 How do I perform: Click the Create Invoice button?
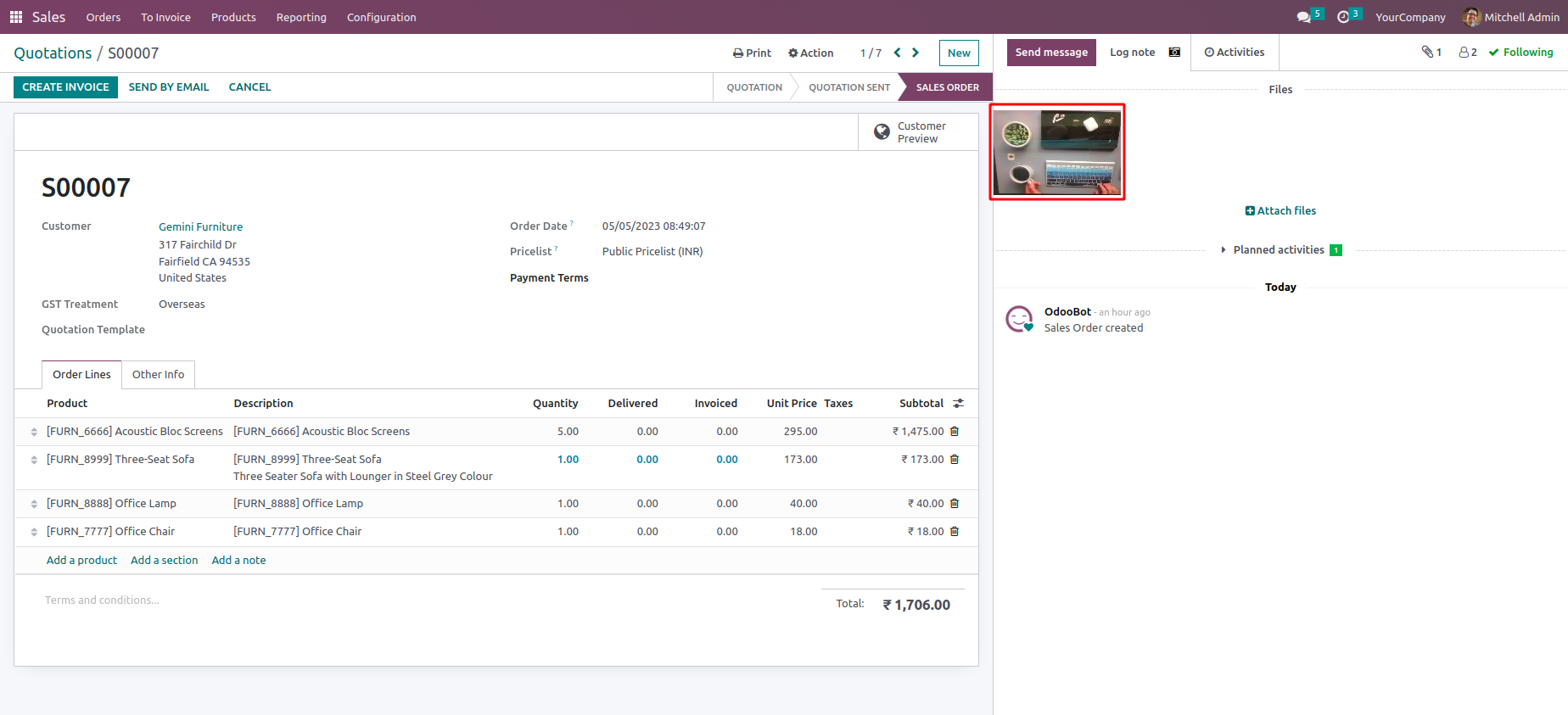(x=65, y=87)
